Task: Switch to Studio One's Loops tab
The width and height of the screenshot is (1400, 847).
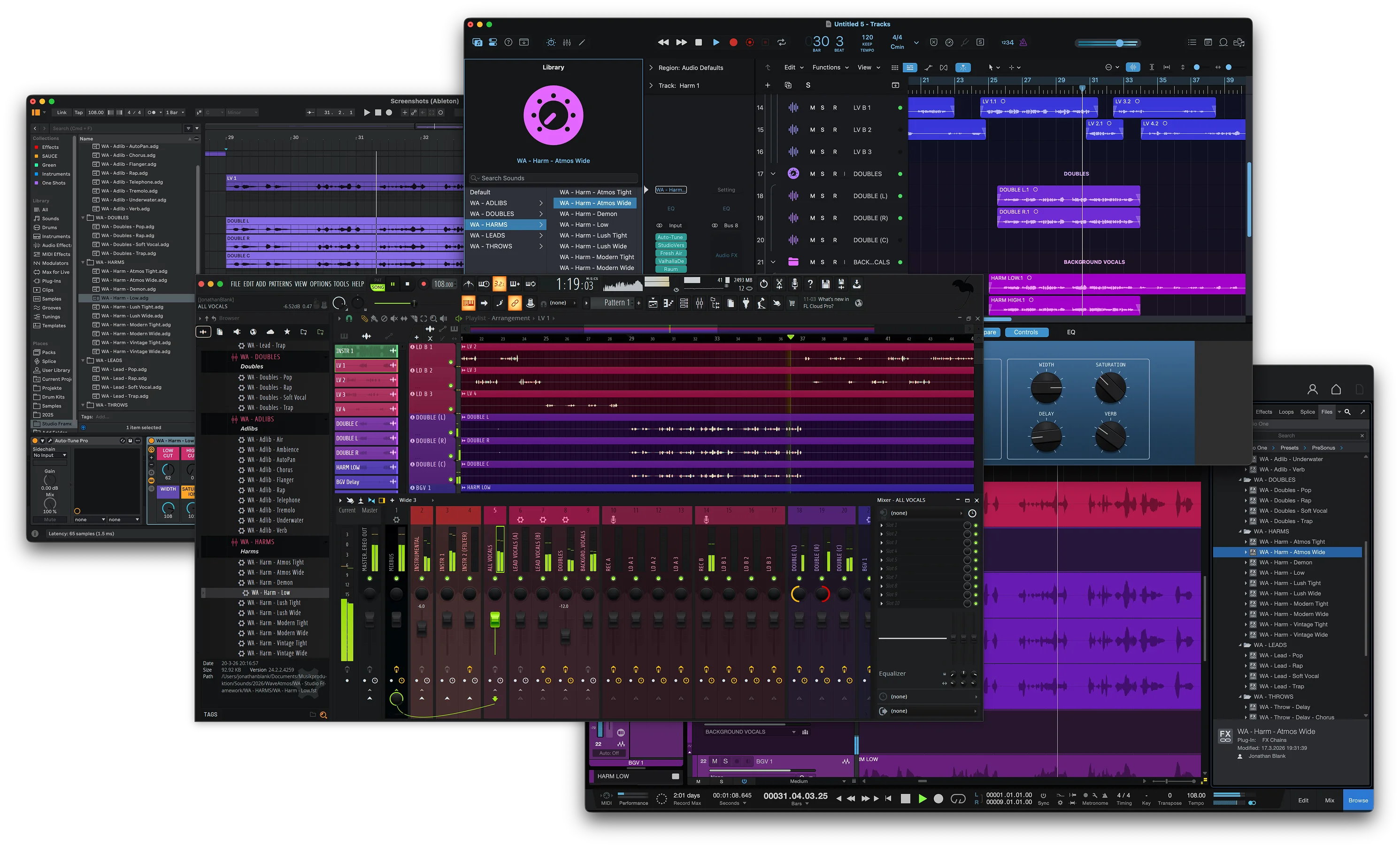Action: [1286, 412]
